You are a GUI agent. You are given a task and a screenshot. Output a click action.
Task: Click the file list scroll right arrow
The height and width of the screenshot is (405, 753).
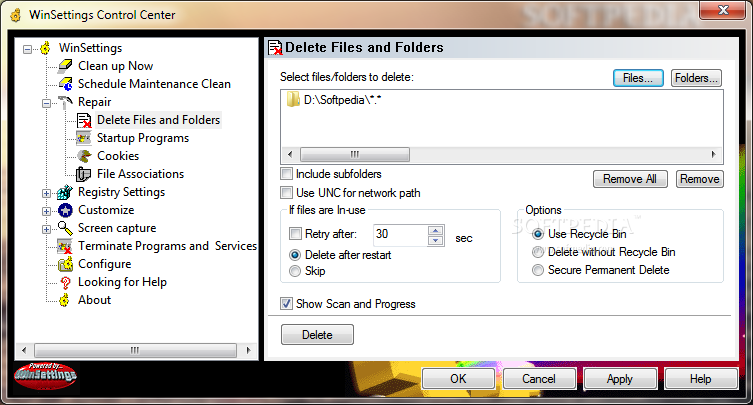tap(714, 154)
